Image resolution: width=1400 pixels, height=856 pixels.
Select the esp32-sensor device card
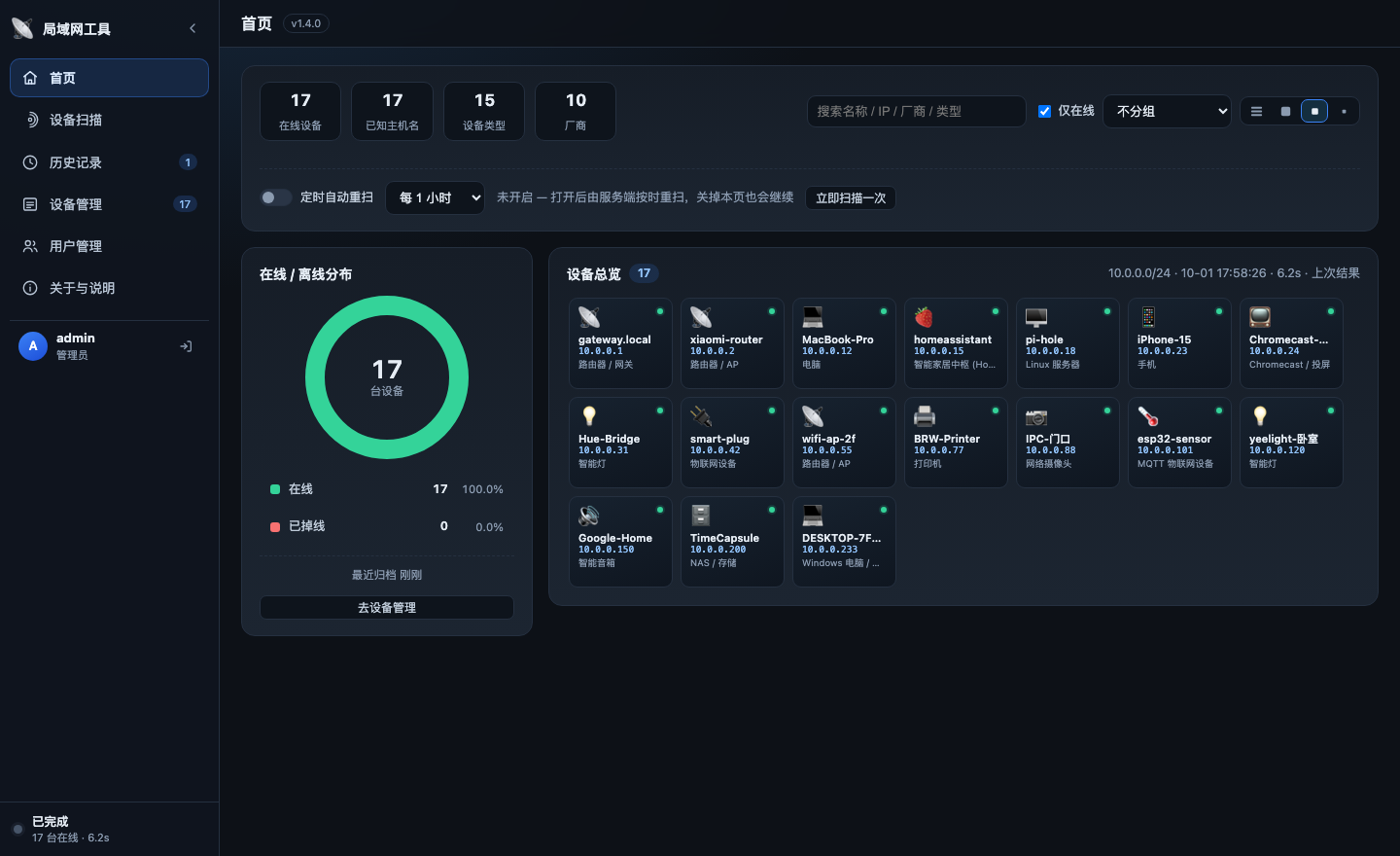click(x=1179, y=443)
